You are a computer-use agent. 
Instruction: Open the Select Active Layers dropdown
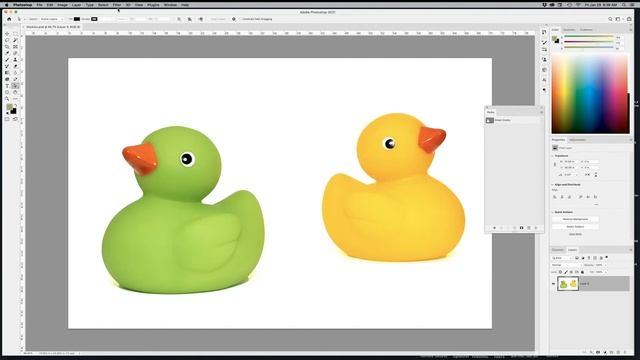pos(51,19)
